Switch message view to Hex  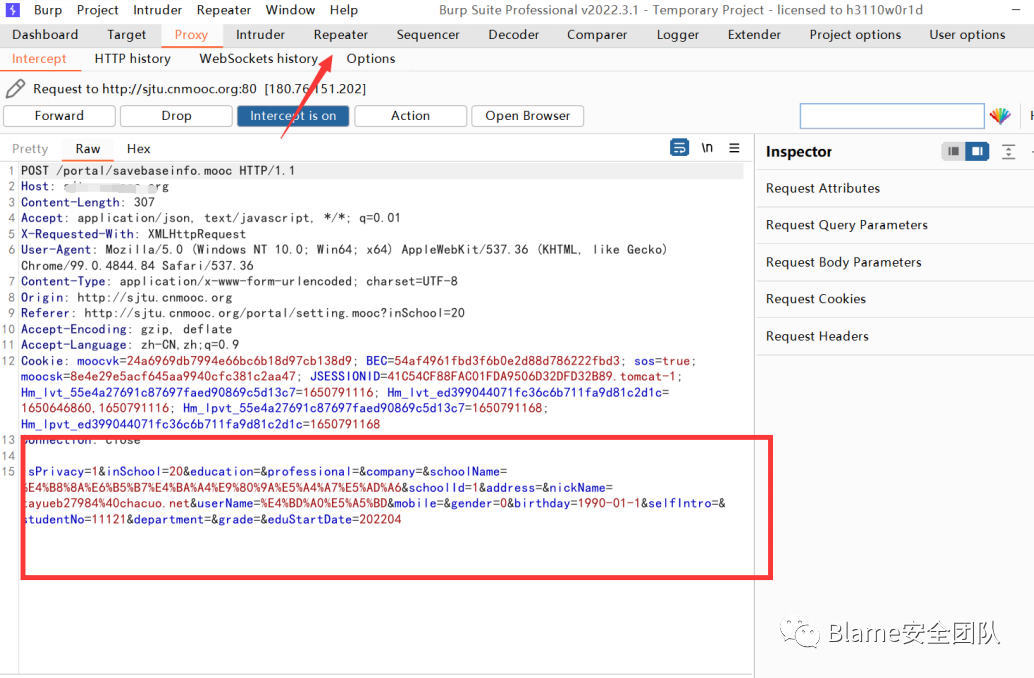tap(138, 148)
